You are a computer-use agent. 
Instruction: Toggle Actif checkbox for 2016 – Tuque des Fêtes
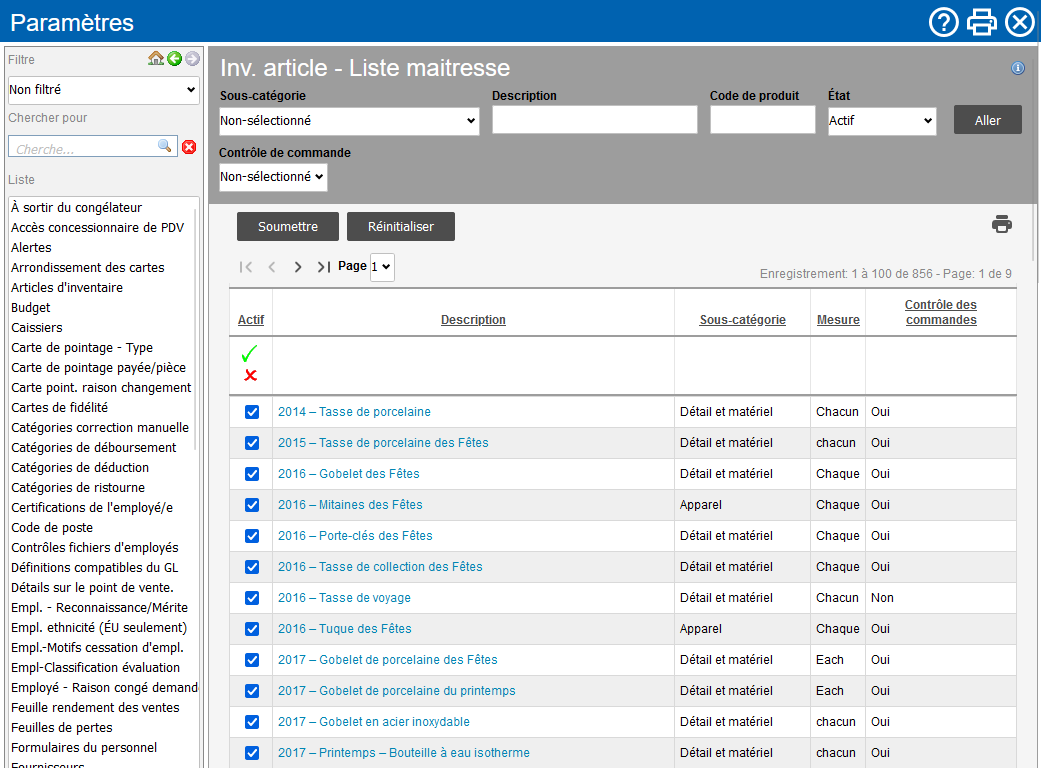252,629
